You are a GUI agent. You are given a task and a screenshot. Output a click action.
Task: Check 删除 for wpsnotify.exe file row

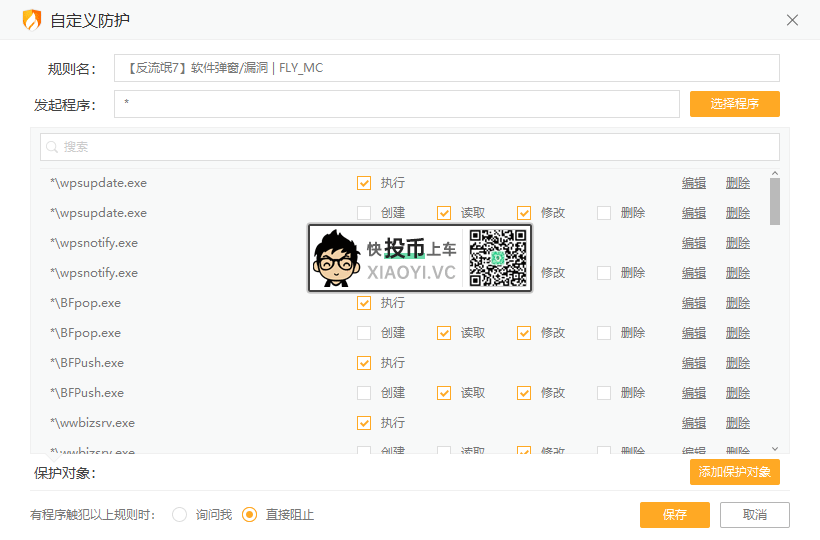[x=604, y=273]
